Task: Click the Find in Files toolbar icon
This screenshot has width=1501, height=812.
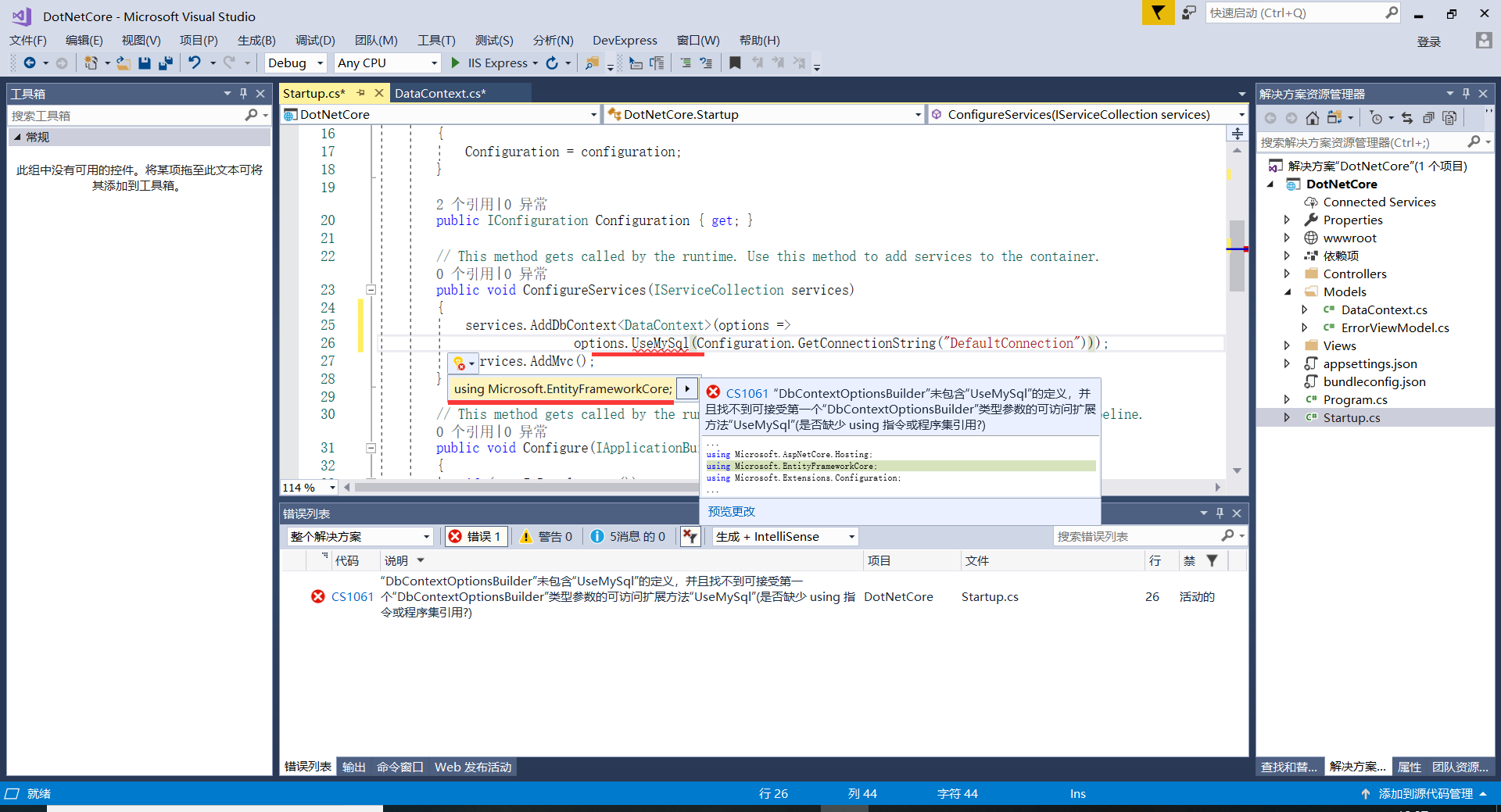Action: [x=592, y=63]
